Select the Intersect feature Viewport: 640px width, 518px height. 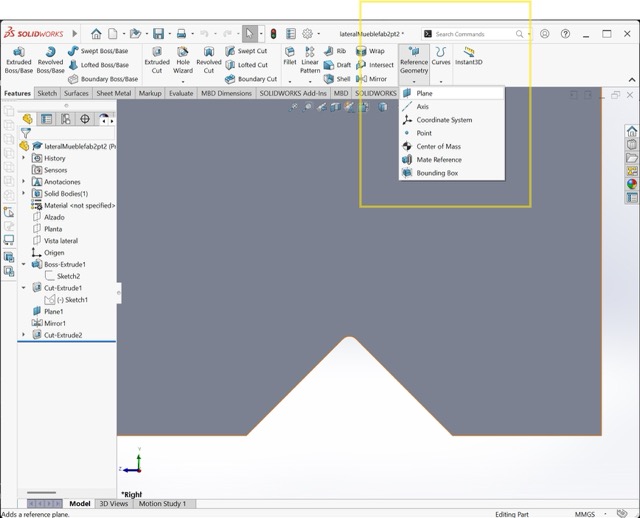pyautogui.click(x=375, y=65)
